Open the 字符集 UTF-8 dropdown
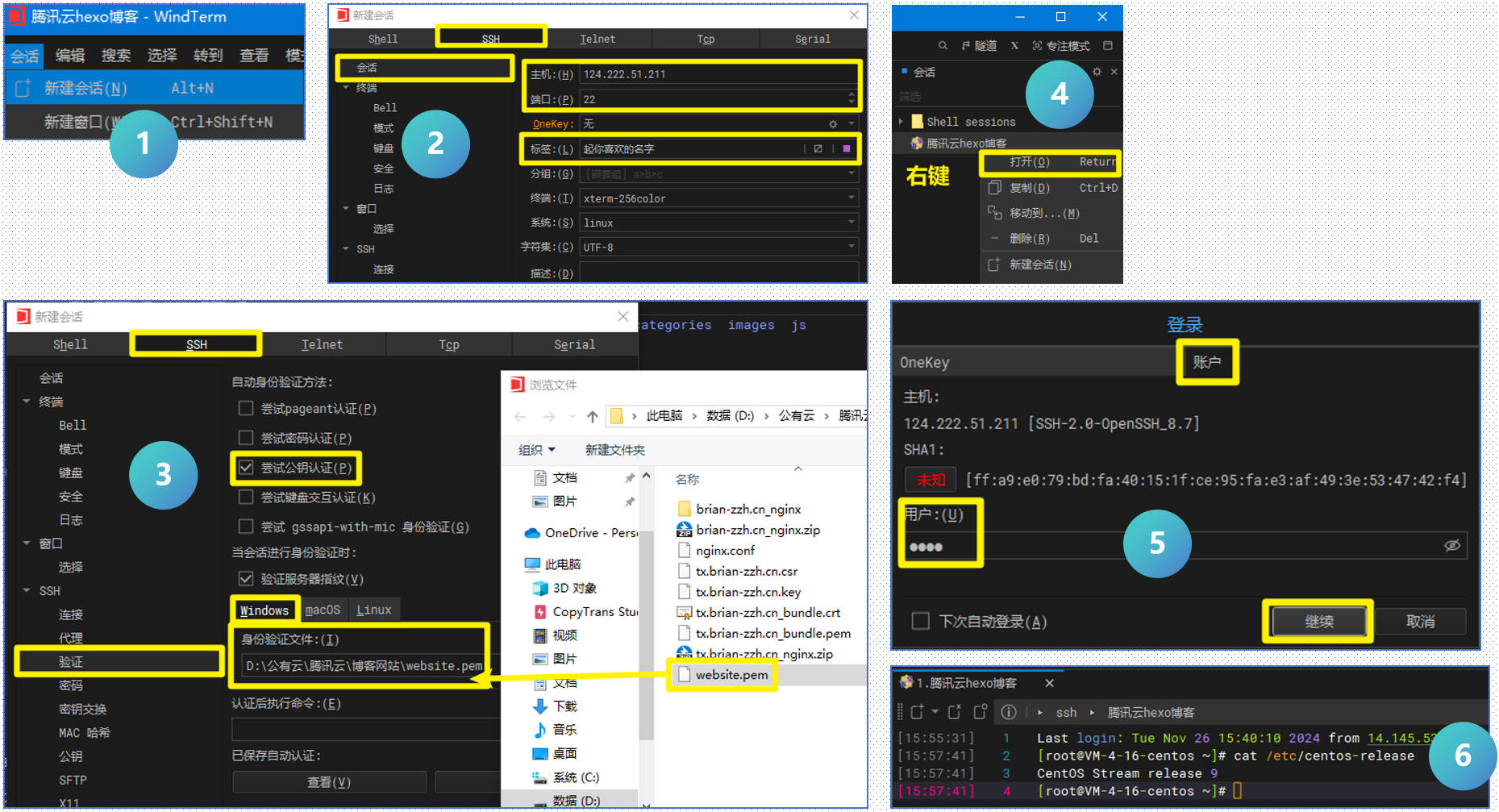The height and width of the screenshot is (812, 1499). tap(851, 248)
